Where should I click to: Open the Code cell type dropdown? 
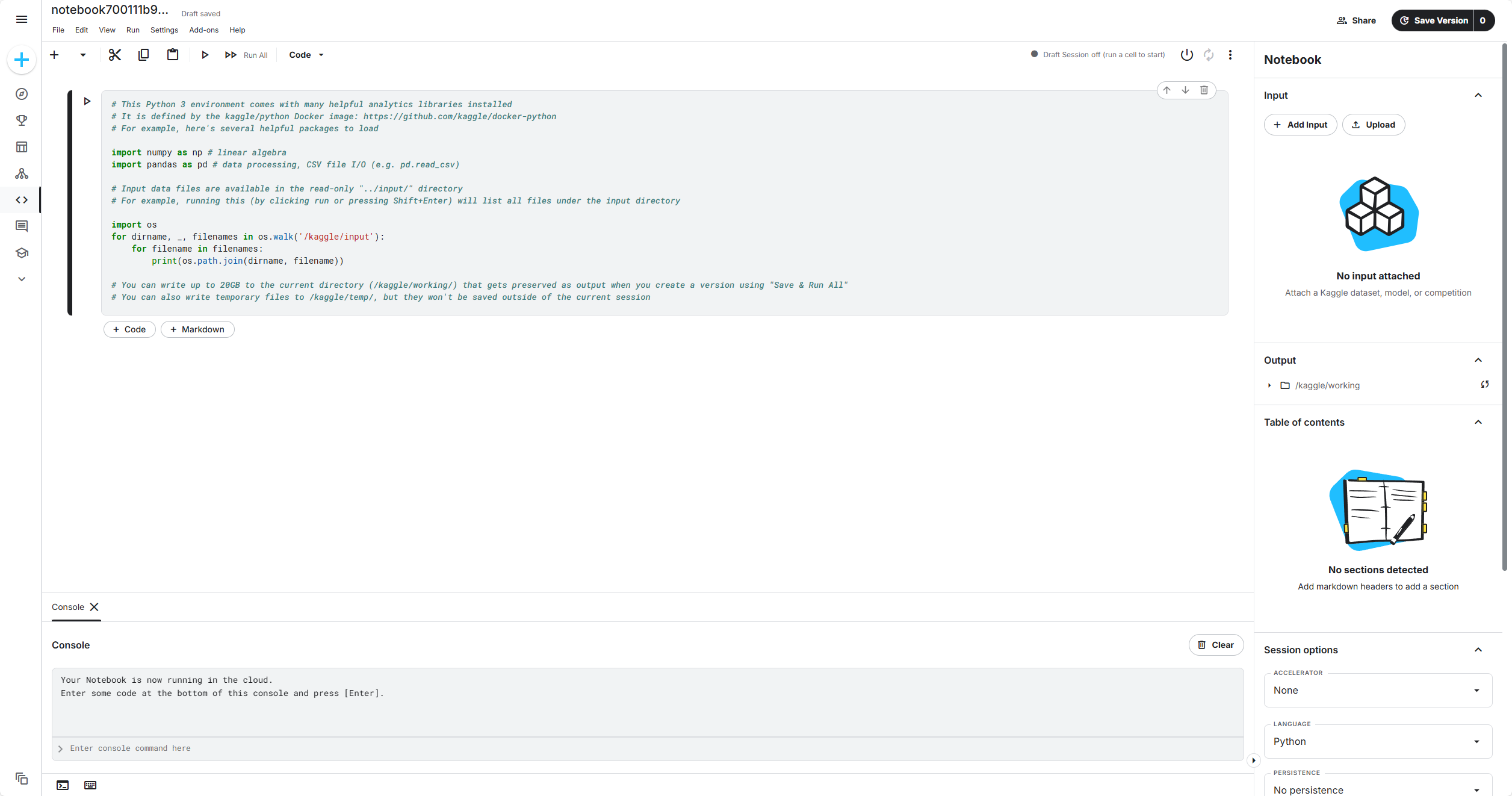[x=306, y=54]
